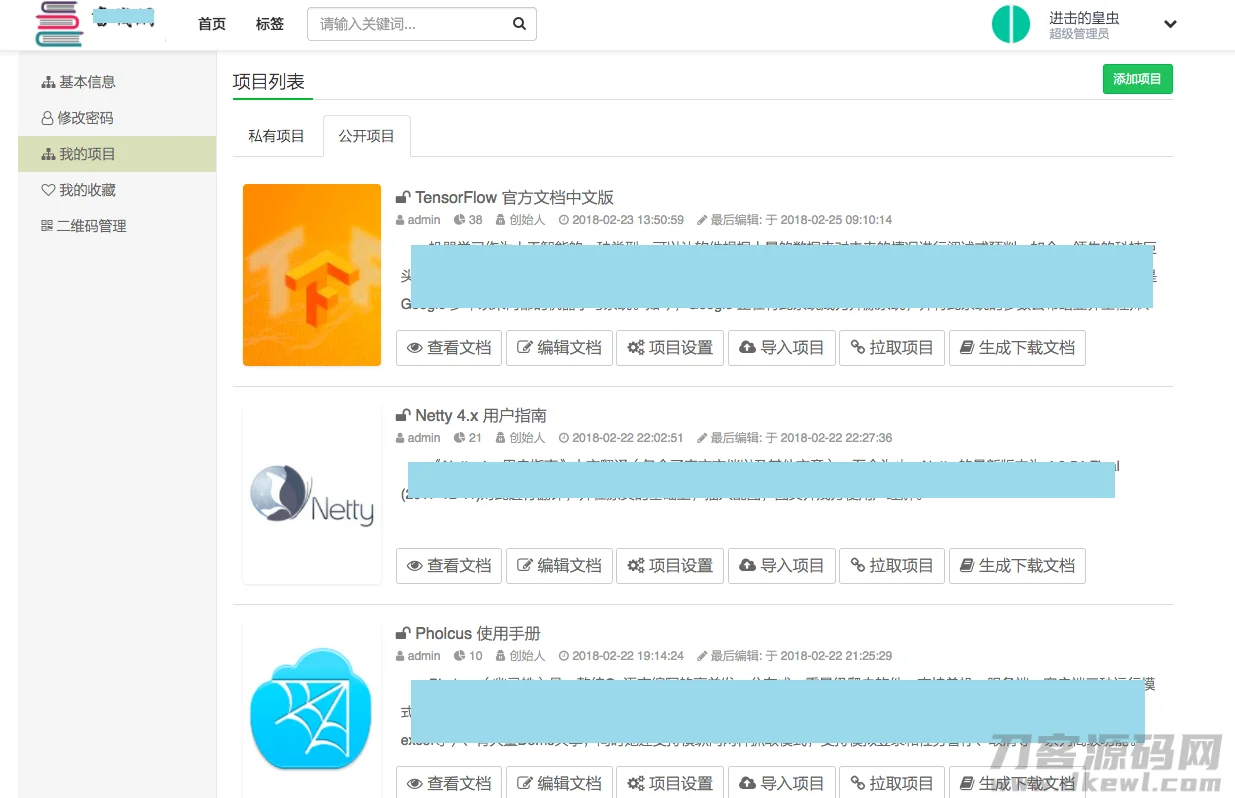Click the user avatar at top right
This screenshot has width=1235, height=798.
point(1011,24)
